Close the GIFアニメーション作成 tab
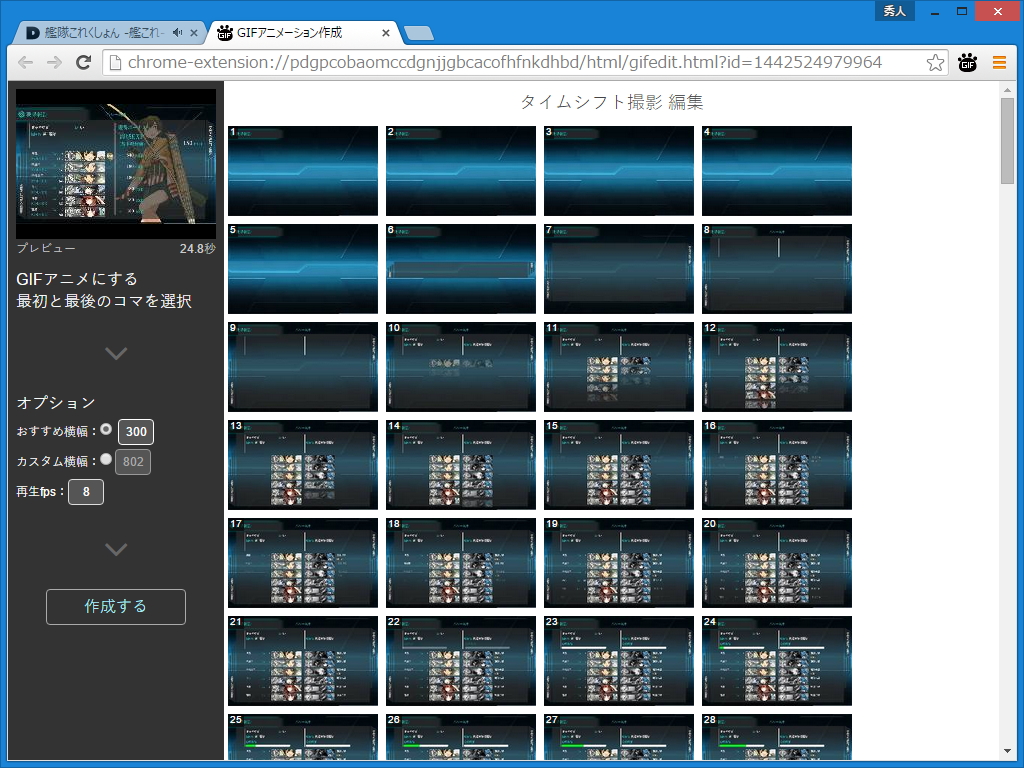The height and width of the screenshot is (768, 1024). tap(386, 33)
